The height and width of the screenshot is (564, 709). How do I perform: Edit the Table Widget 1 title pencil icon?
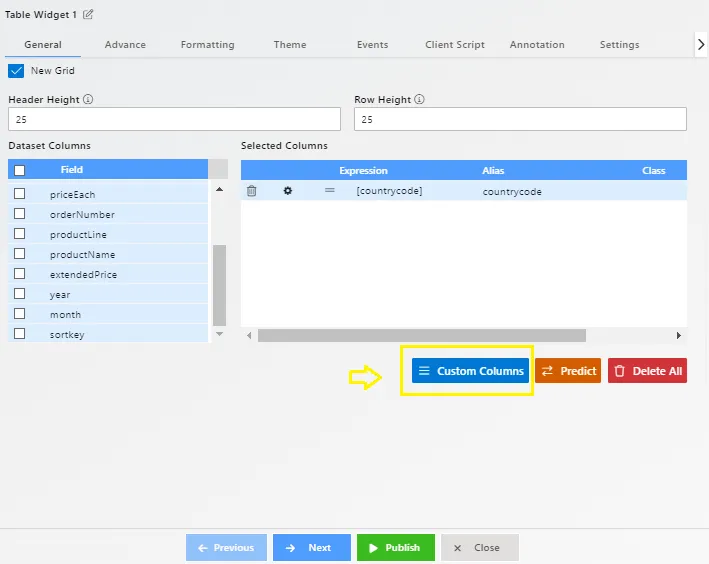(88, 14)
